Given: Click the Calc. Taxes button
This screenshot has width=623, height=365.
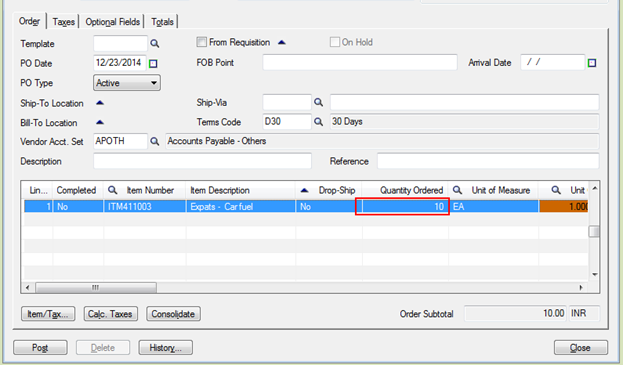Looking at the screenshot, I should coord(110,314).
